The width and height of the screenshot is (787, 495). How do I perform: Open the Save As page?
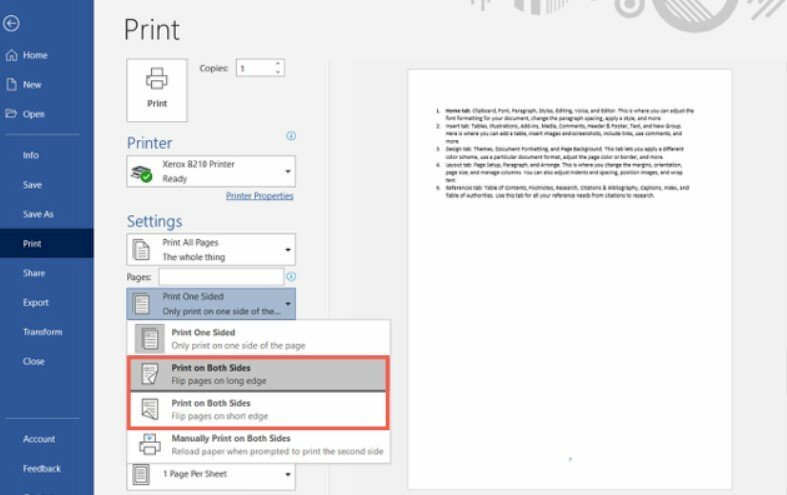coord(38,214)
